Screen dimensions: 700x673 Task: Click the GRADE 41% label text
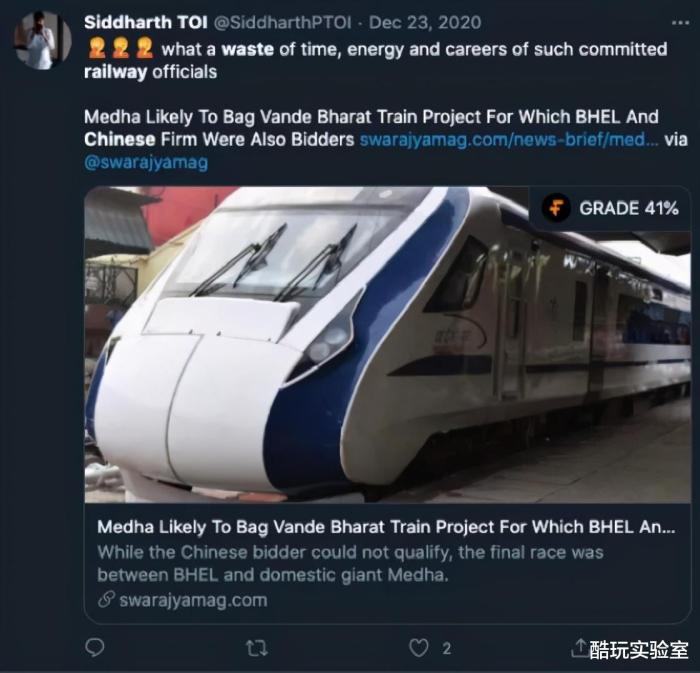coord(629,208)
